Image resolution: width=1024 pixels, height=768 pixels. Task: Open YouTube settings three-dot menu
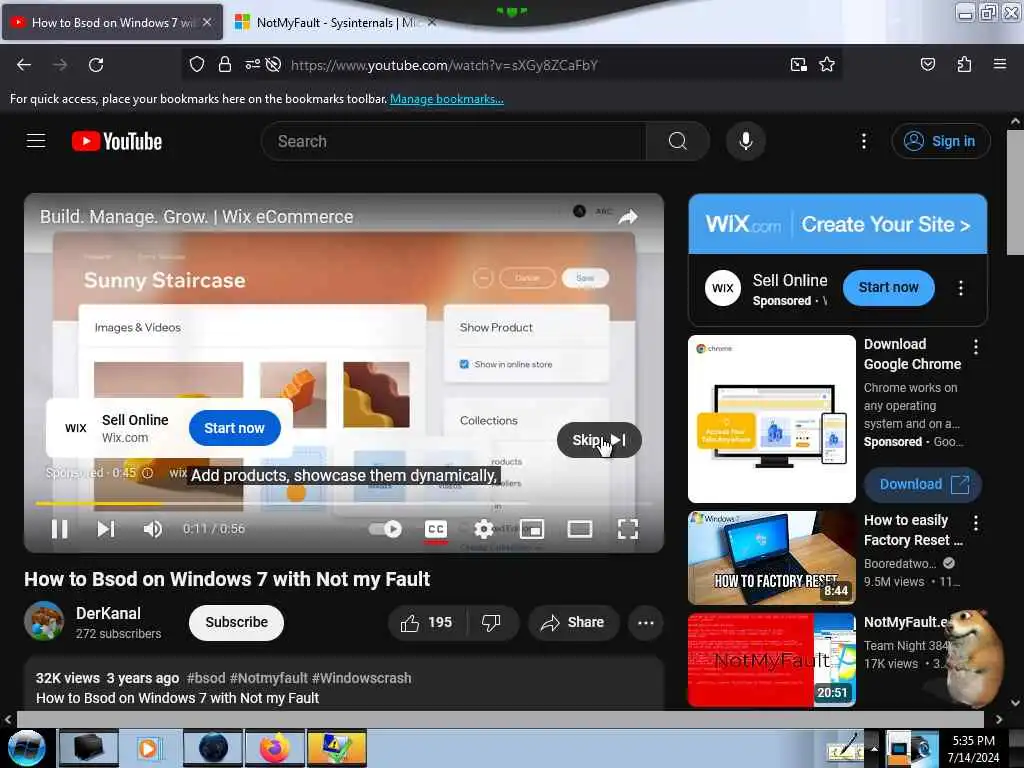[x=864, y=141]
